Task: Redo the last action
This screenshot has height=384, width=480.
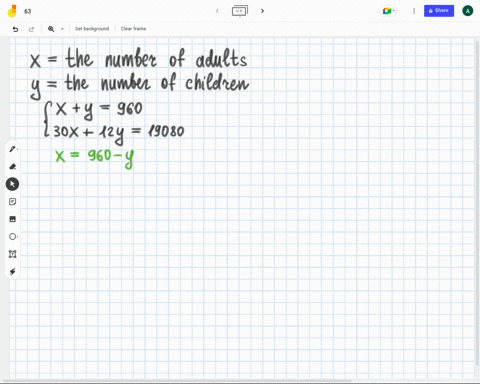Action: pos(31,29)
